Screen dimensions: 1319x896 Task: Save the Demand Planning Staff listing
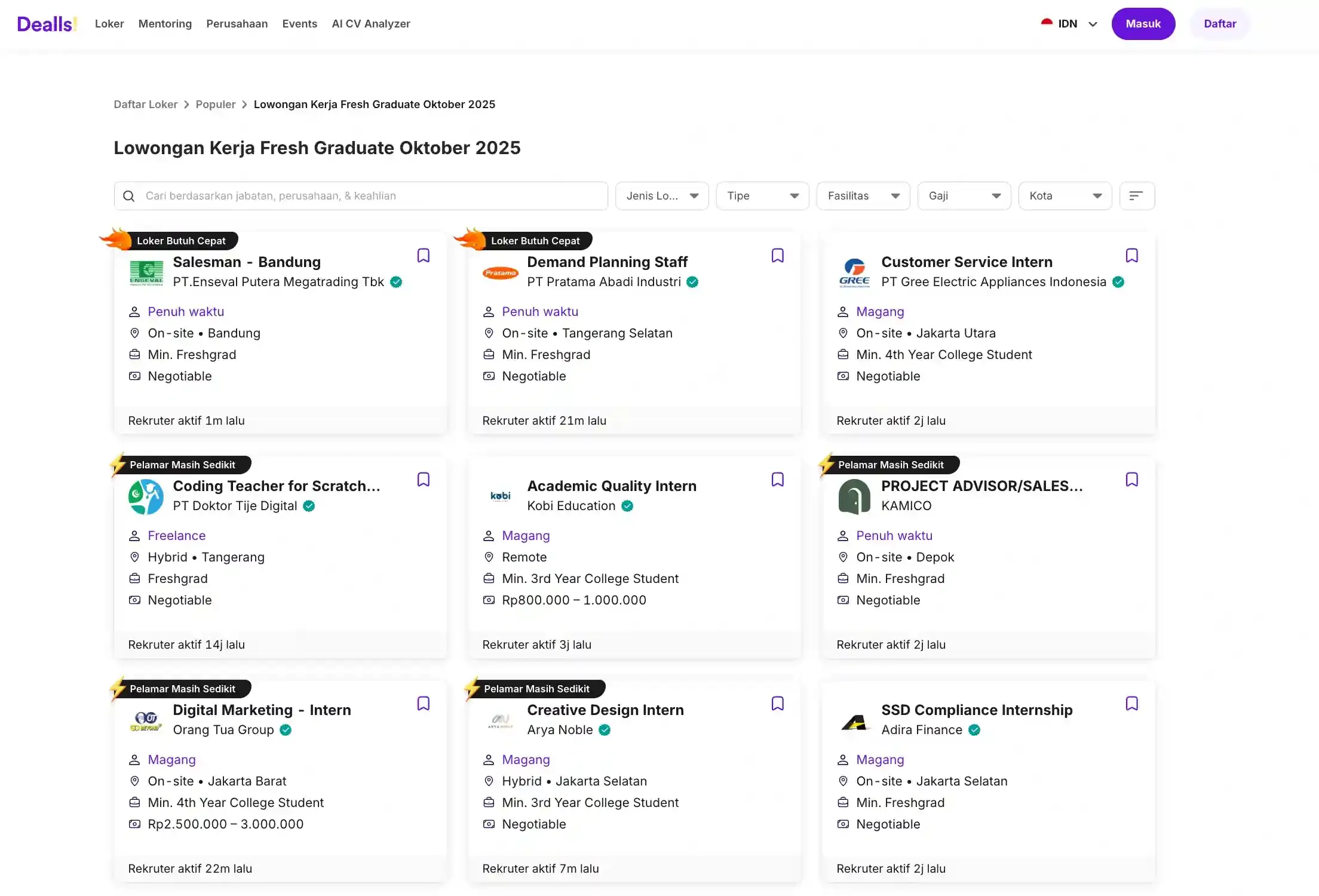[x=777, y=256]
